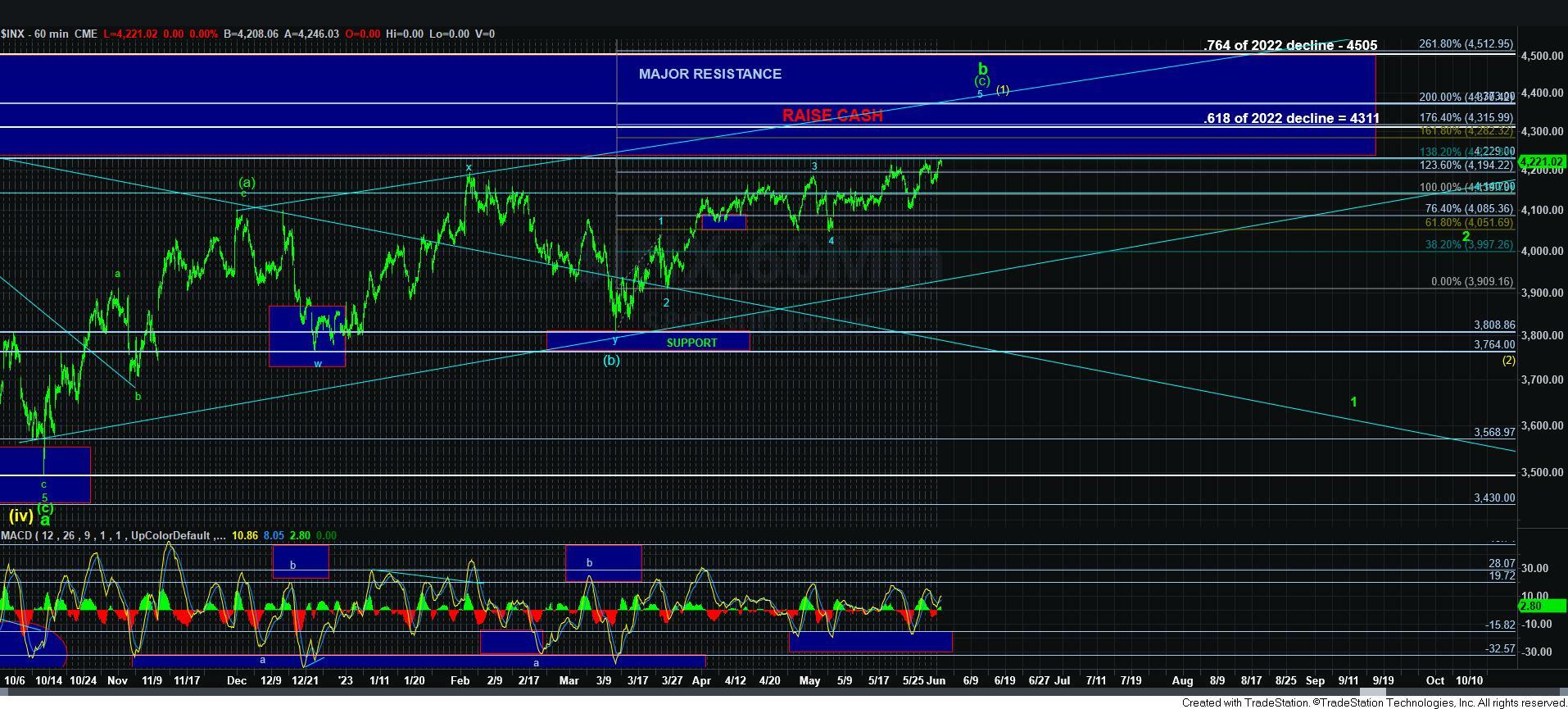Viewport: 1568px width, 709px height.
Task: Click the Created with TradeStation copyright footer
Action: click(1374, 702)
